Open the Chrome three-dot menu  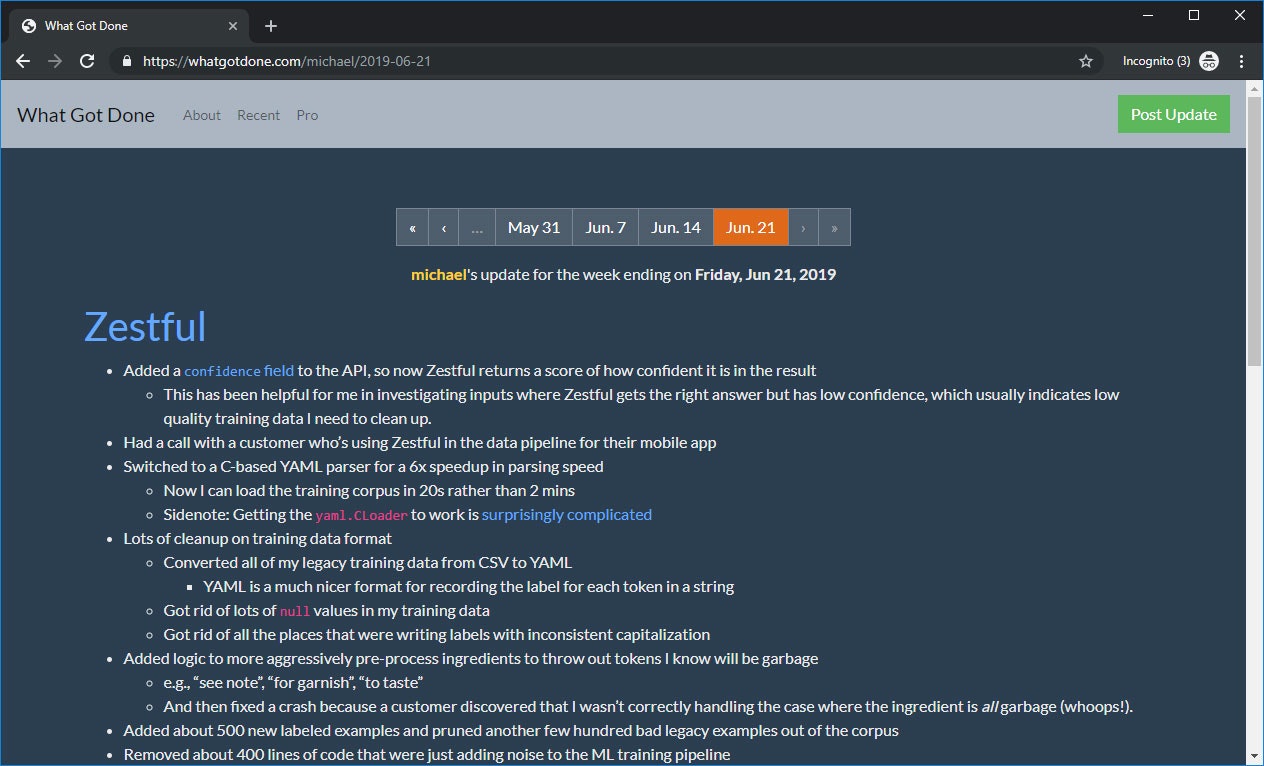1242,61
